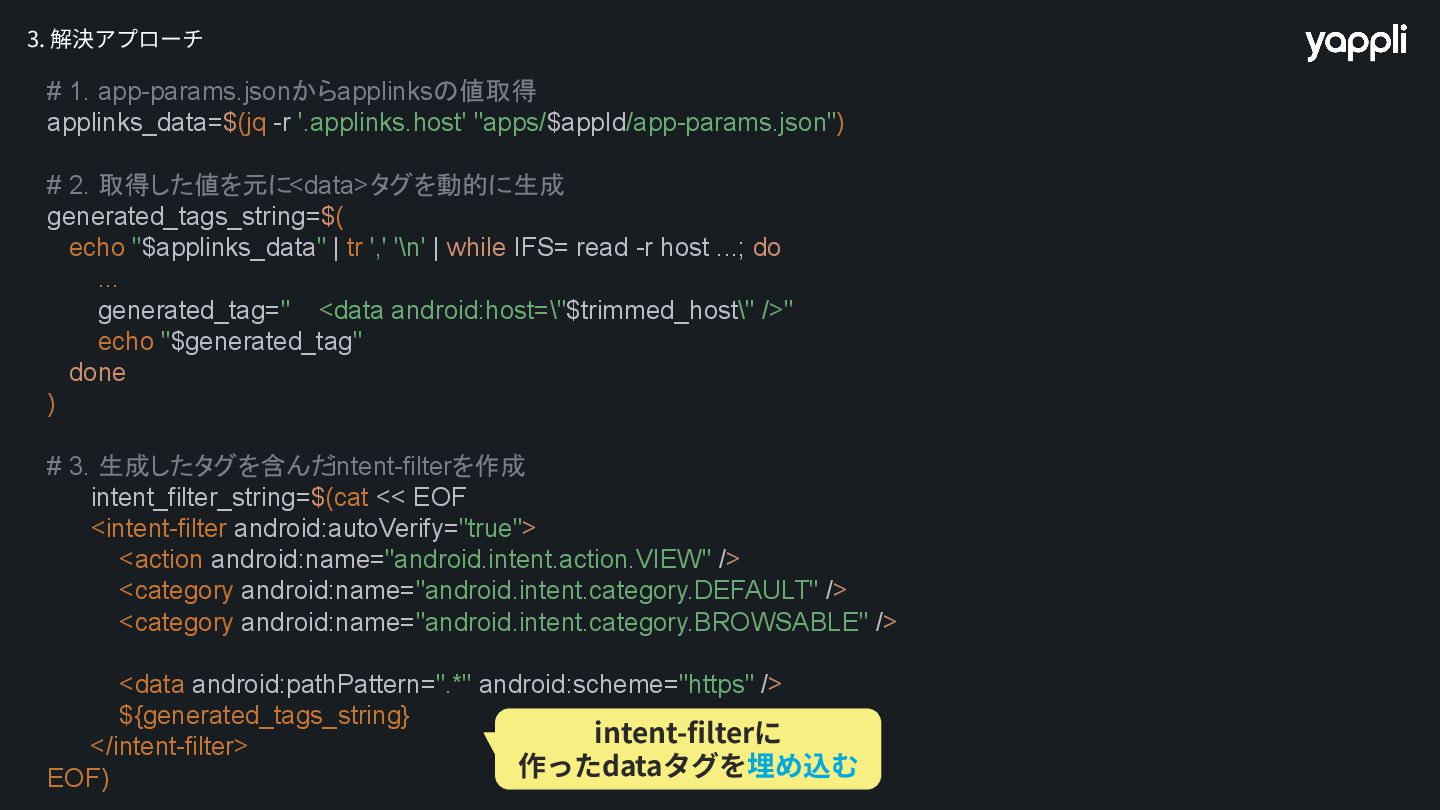Click the first comment about app-params.json
Viewport: 1440px width, 810px height.
291,92
